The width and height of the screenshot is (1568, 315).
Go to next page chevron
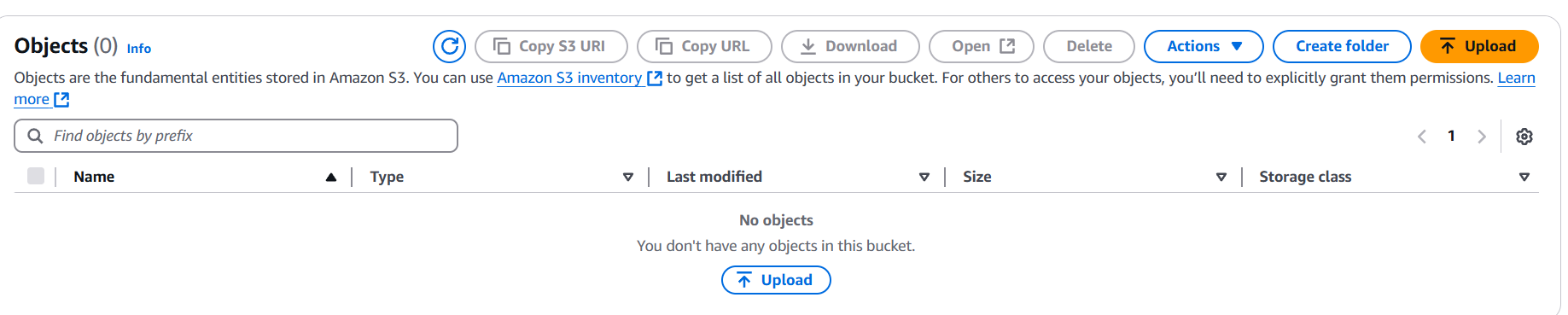1482,137
